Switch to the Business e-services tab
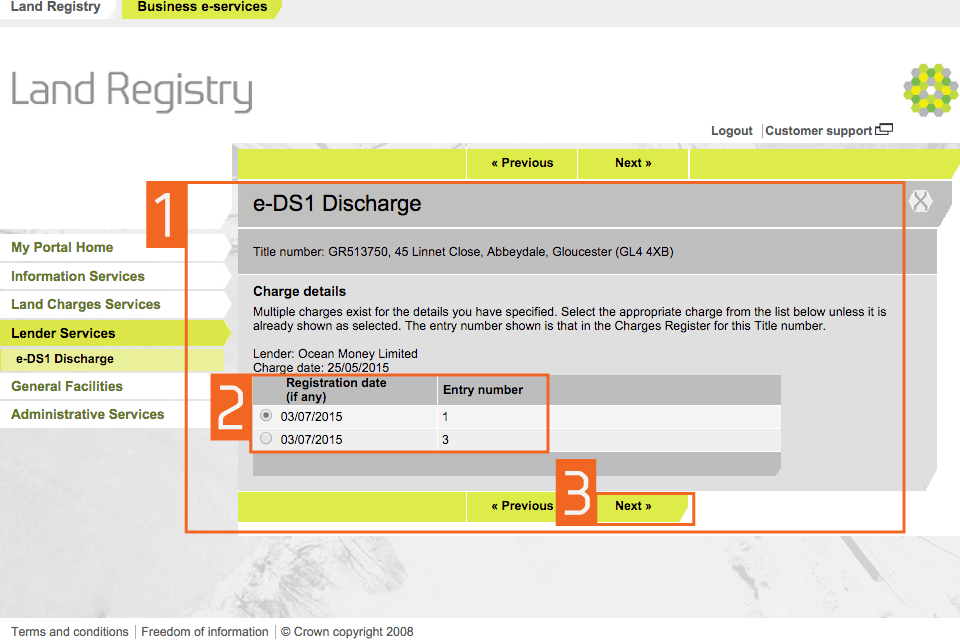 [202, 8]
